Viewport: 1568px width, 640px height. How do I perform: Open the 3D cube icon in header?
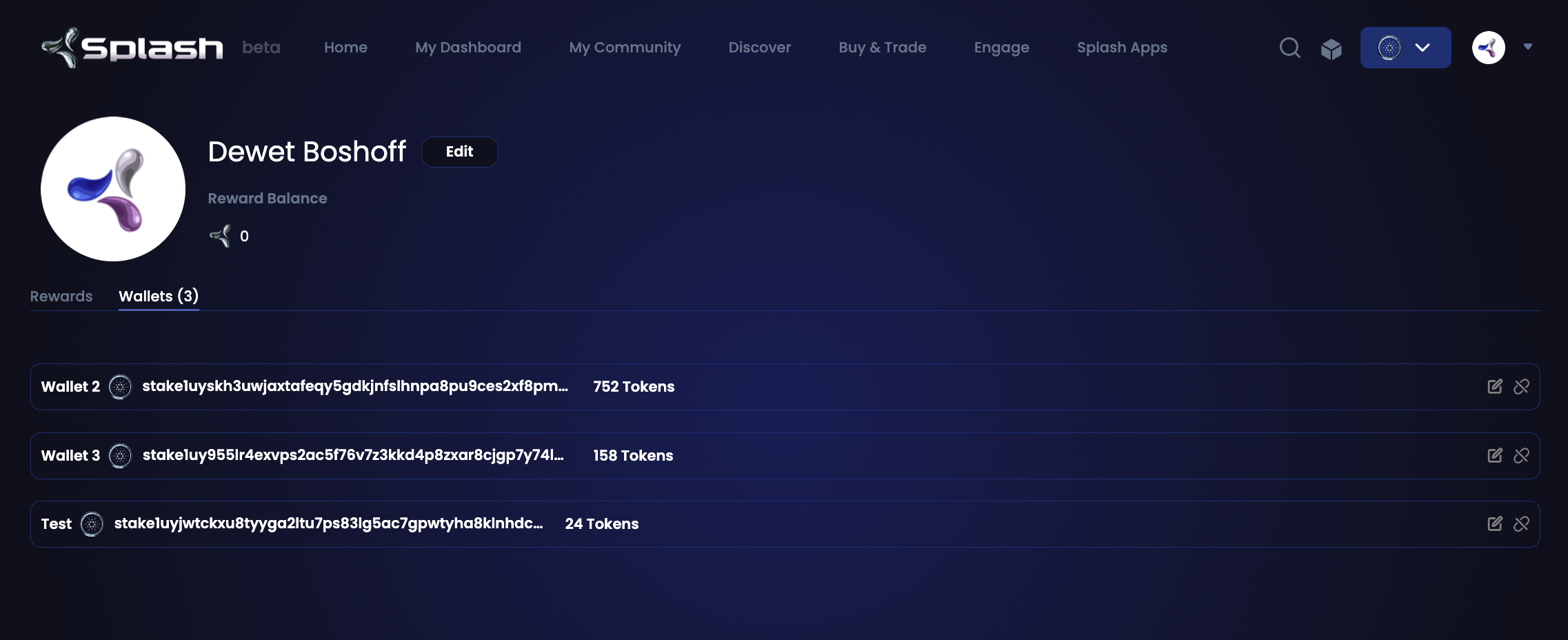coord(1331,48)
